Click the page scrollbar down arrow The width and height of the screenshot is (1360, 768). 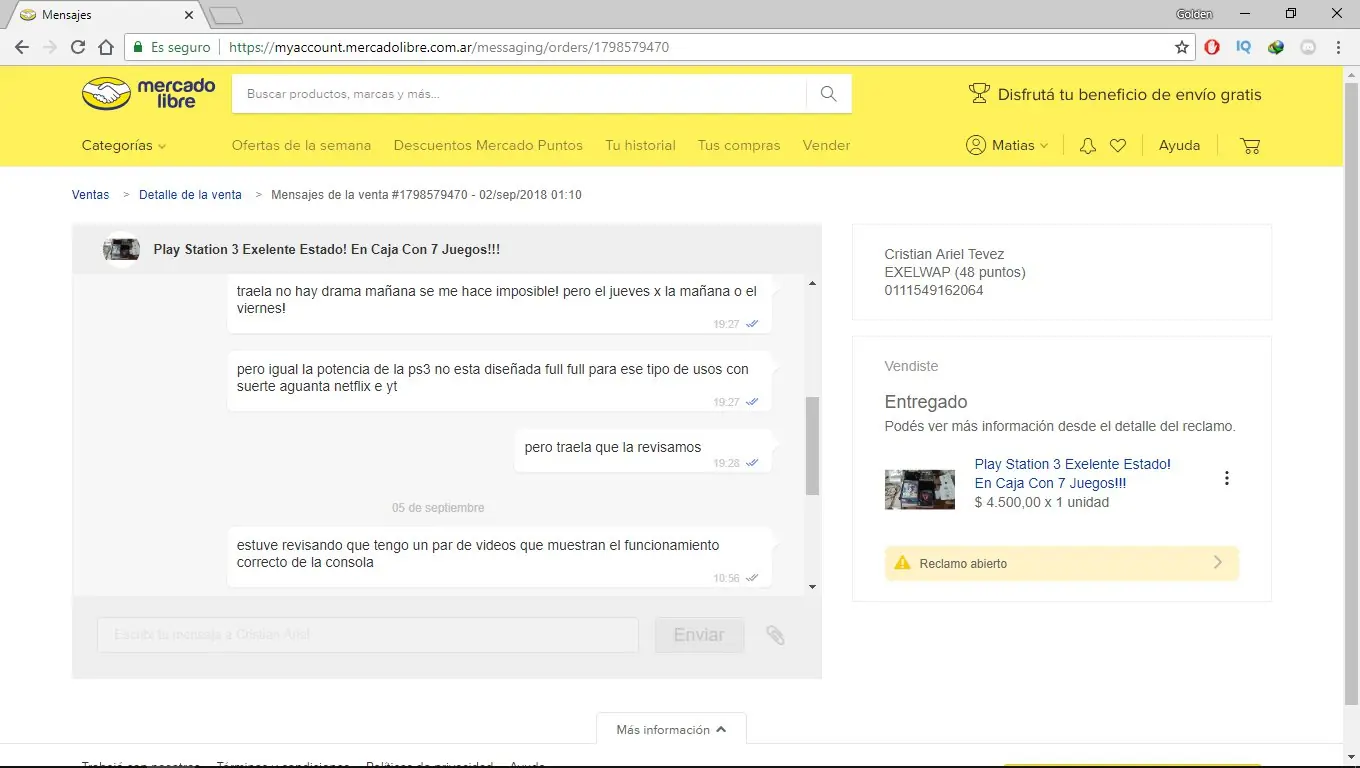tap(1352, 758)
